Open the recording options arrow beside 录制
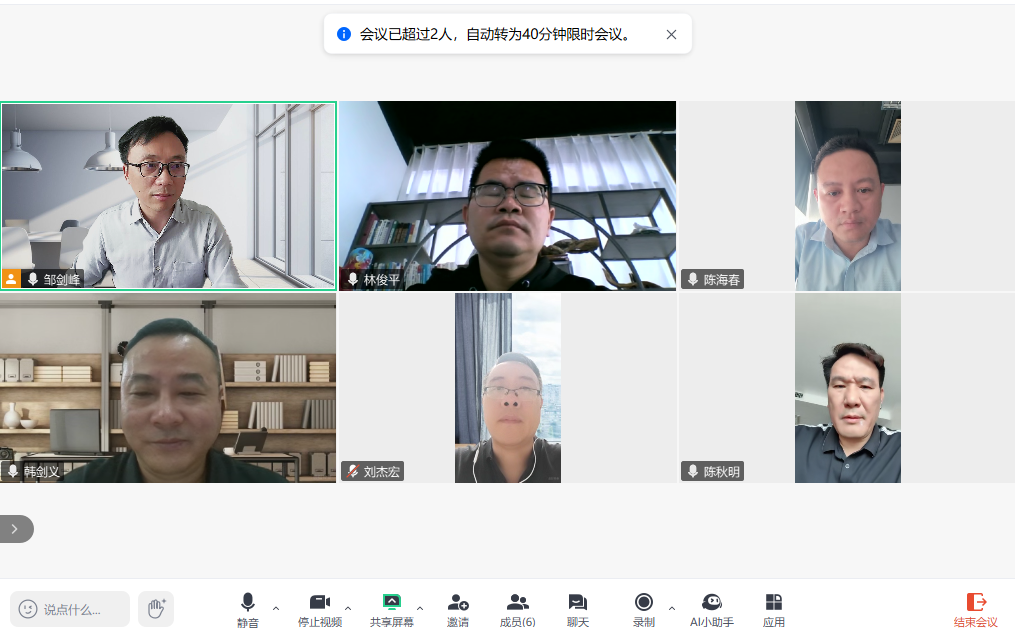 (x=671, y=608)
